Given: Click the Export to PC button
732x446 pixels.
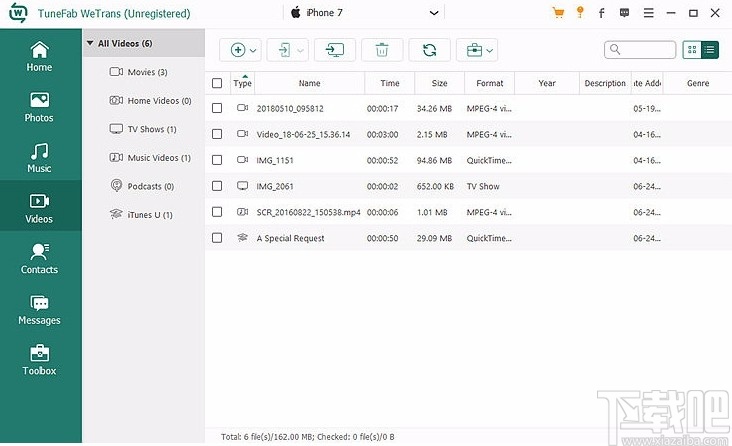Looking at the screenshot, I should click(335, 50).
